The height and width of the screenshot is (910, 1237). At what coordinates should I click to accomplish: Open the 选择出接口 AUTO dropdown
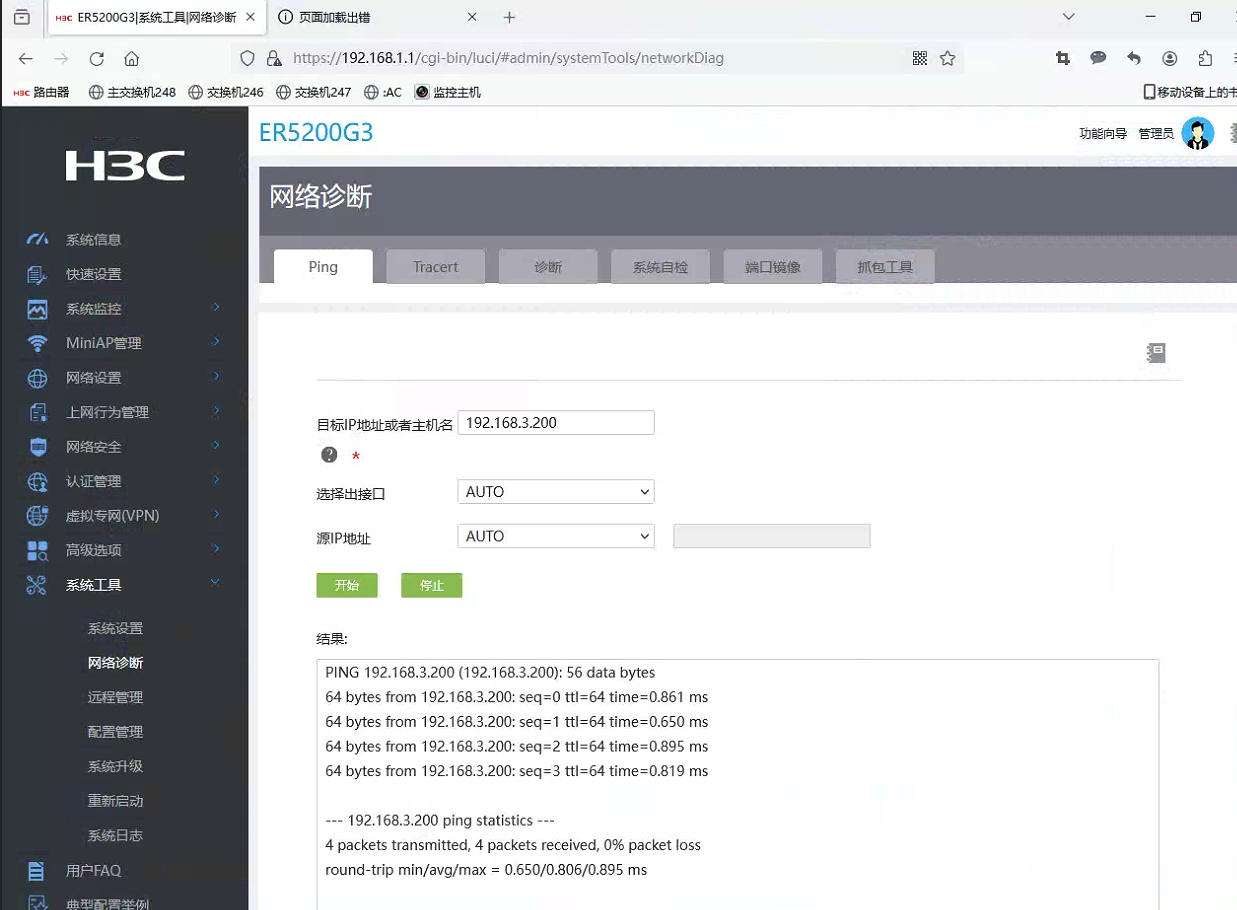(x=556, y=492)
